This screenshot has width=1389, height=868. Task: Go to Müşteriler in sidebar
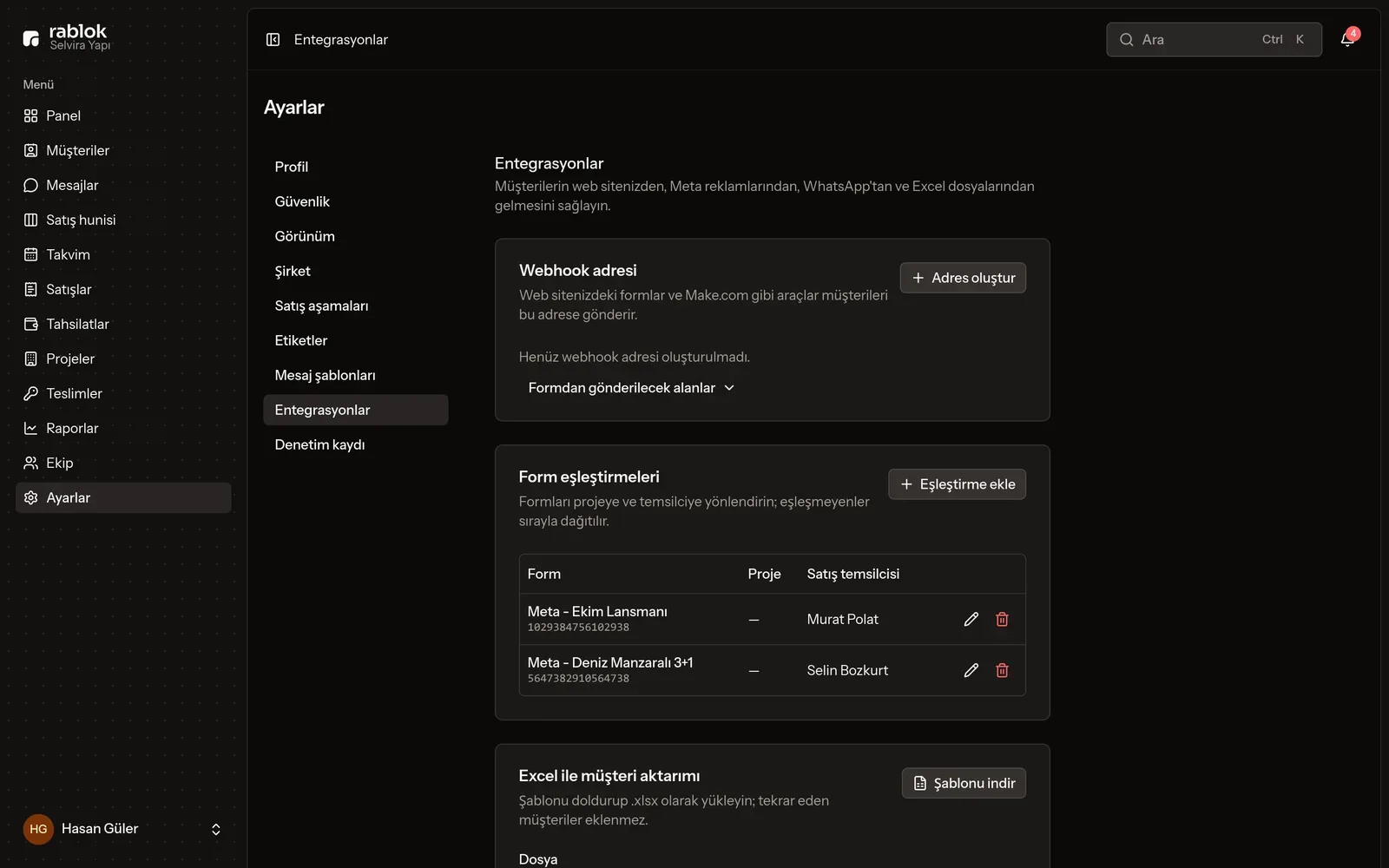pos(123,150)
